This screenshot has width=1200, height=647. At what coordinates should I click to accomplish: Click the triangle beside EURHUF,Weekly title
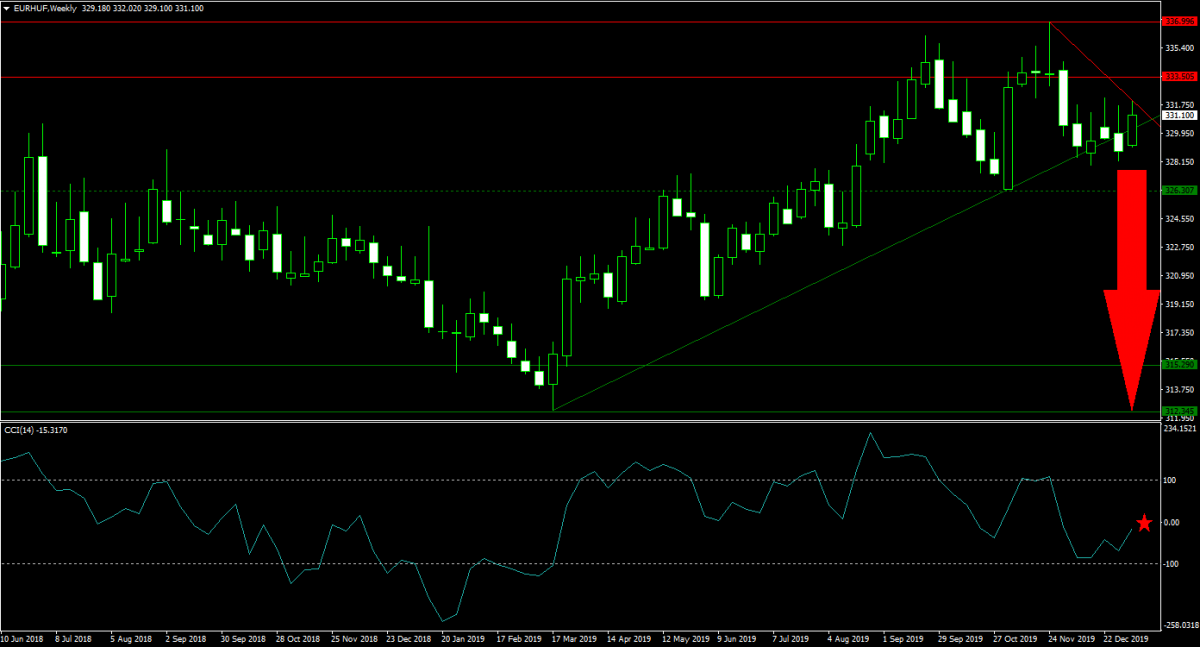pyautogui.click(x=7, y=8)
